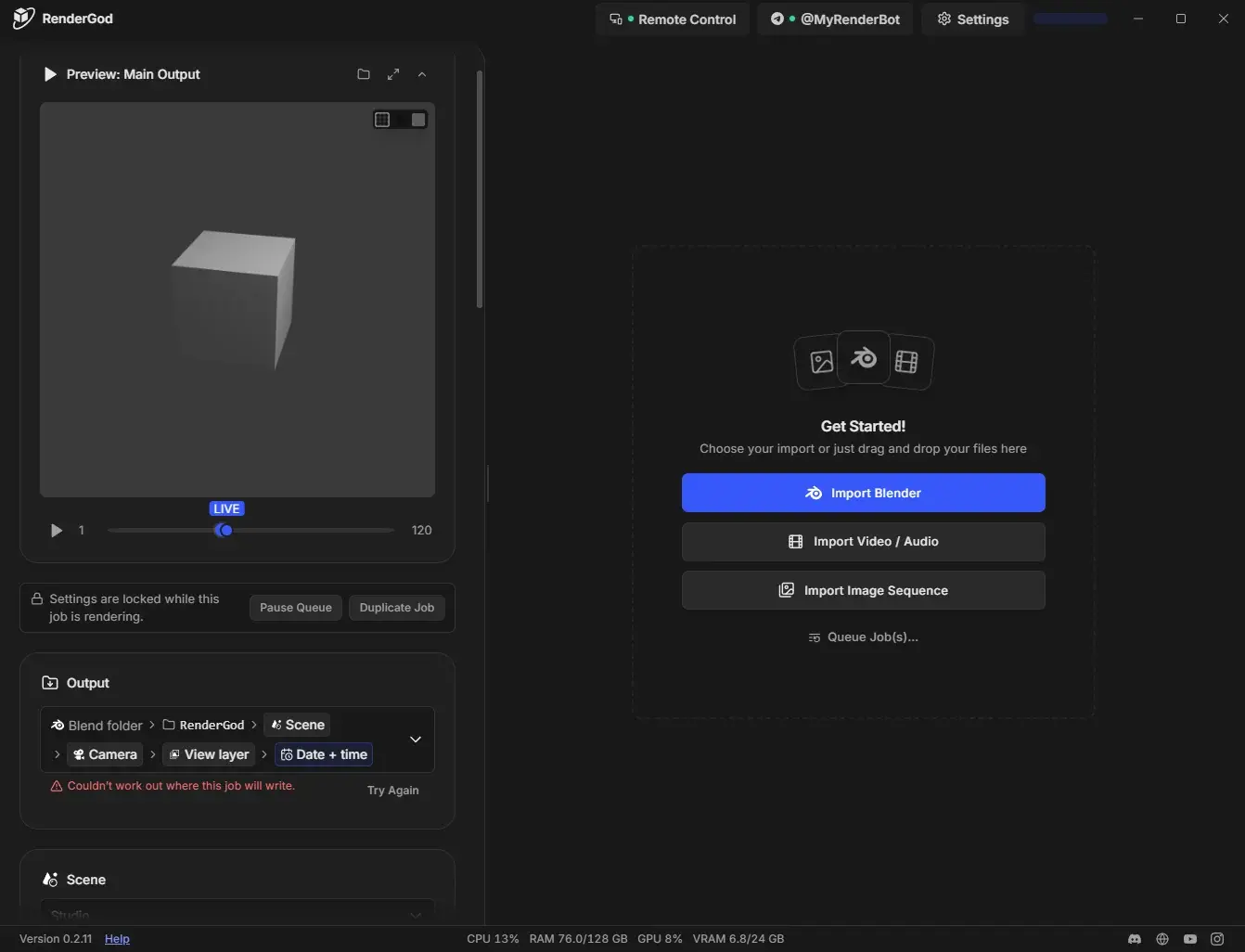Click the Import Blender button
Viewport: 1245px width, 952px height.
pos(864,493)
